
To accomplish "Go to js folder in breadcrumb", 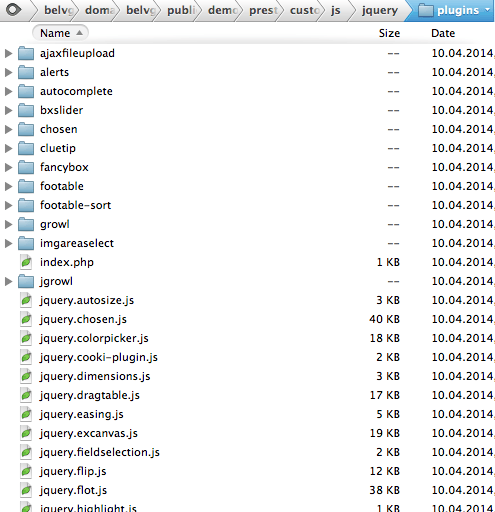I will pos(335,10).
